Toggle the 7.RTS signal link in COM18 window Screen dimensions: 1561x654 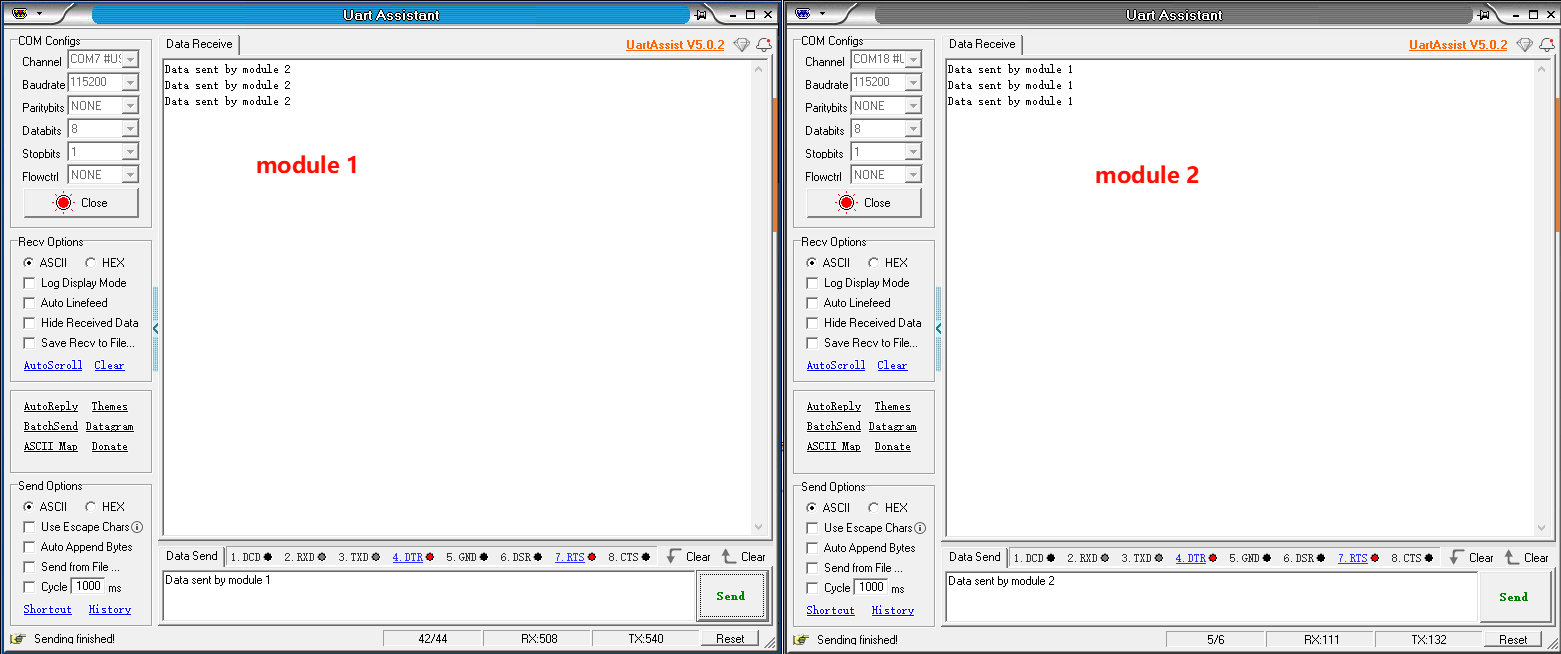(x=1353, y=558)
